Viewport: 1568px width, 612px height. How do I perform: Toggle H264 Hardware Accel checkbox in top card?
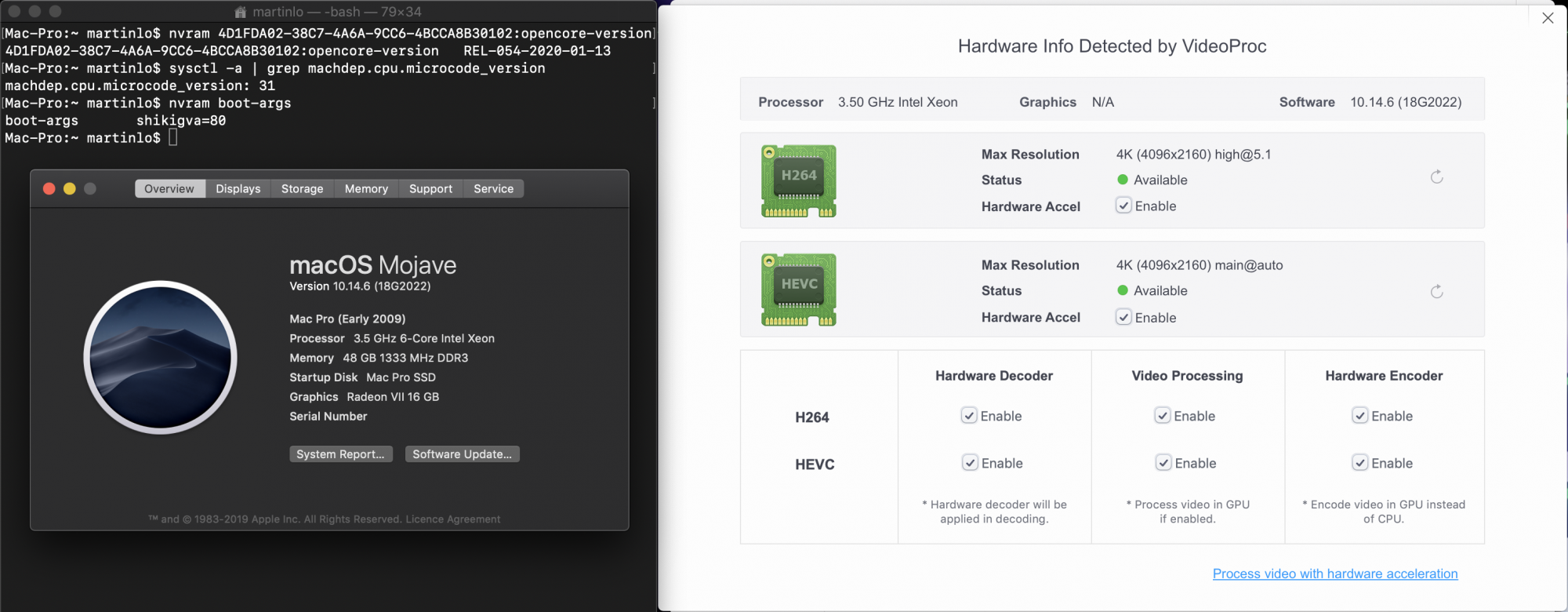click(x=1123, y=206)
